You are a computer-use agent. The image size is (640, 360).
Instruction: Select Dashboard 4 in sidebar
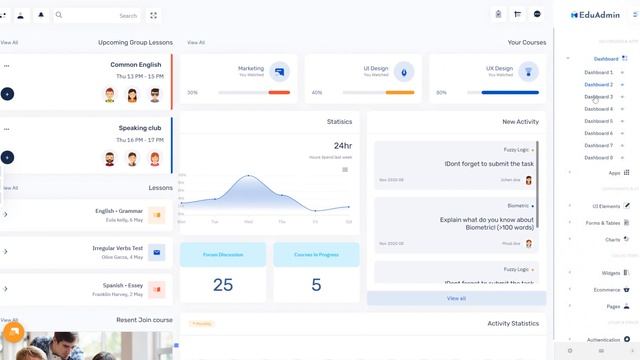(598, 109)
